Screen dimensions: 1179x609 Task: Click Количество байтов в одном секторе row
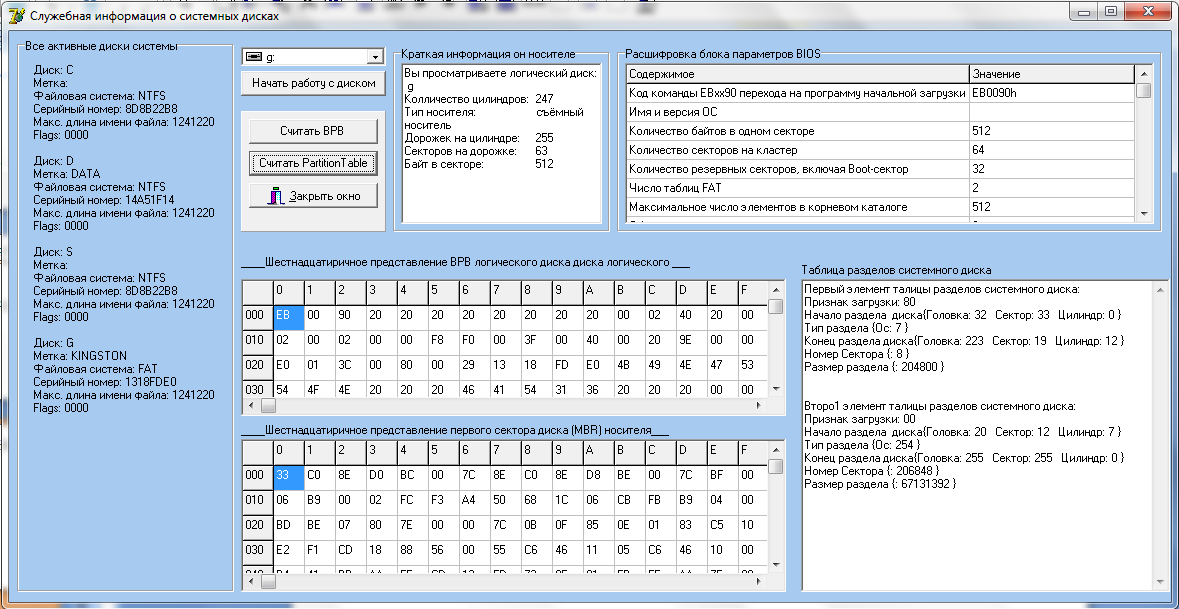pos(879,131)
